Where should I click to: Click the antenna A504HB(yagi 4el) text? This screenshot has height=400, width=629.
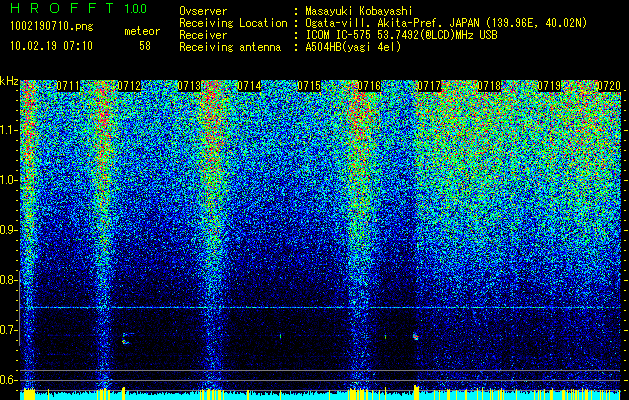pos(353,47)
